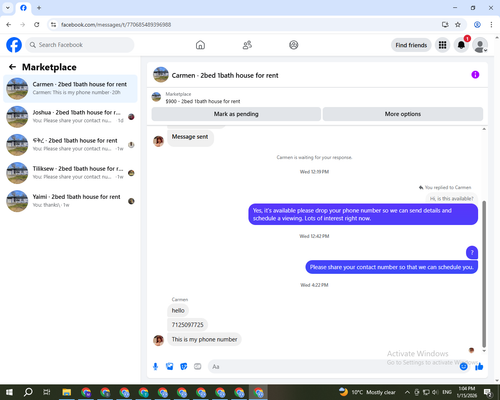
Task: Click the 'hello' message bubble
Action: [178, 310]
